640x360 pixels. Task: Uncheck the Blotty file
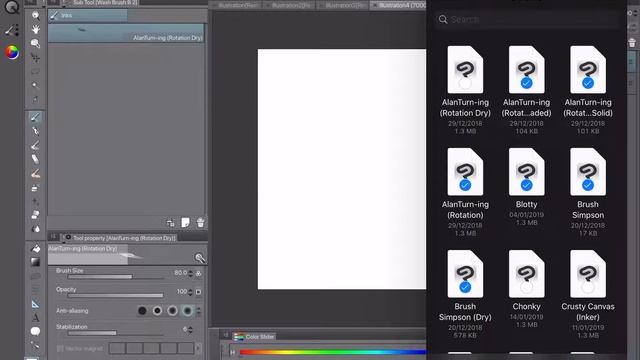[x=527, y=185]
